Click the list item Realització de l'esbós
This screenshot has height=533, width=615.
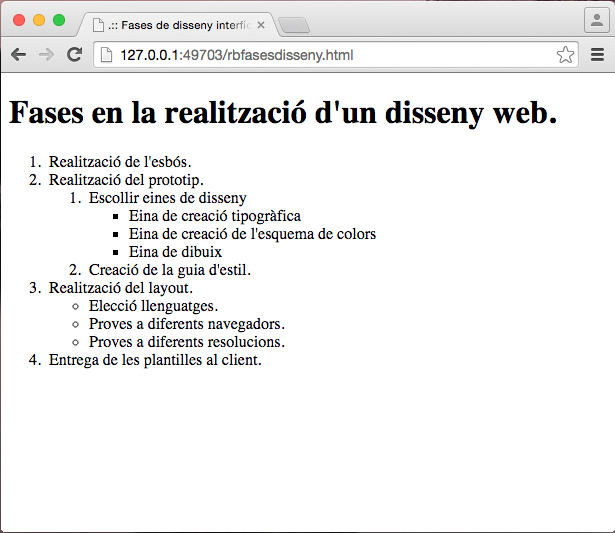pos(119,162)
